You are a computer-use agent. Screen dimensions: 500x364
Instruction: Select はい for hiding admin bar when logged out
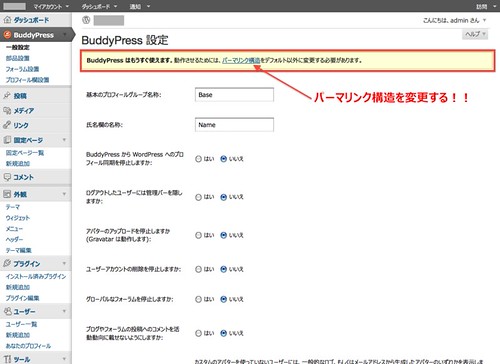pos(198,197)
